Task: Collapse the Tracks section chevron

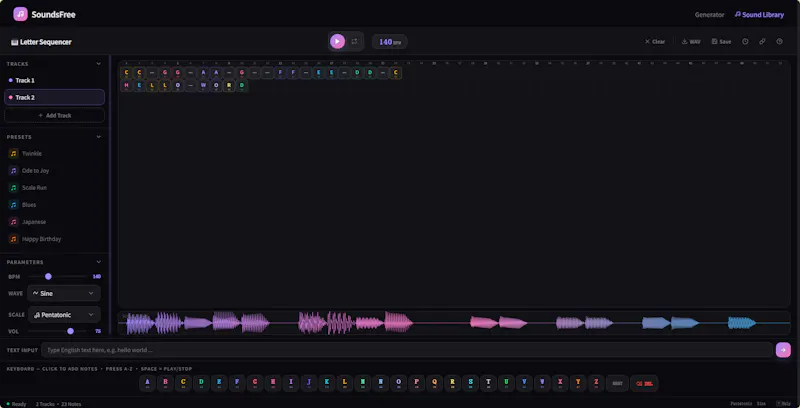Action: pyautogui.click(x=98, y=64)
